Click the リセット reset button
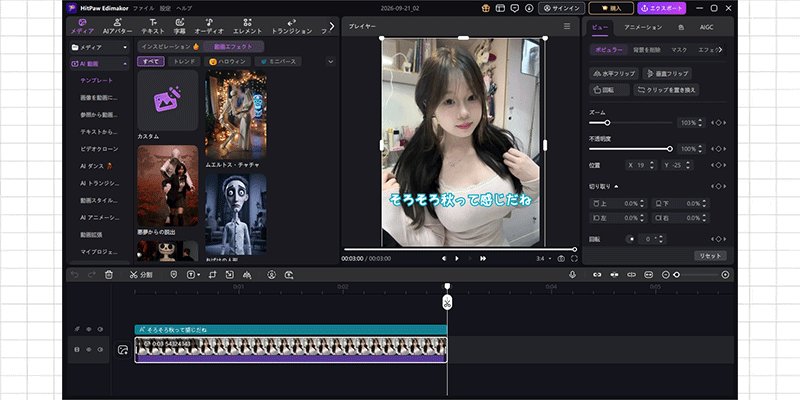This screenshot has height=400, width=800. pyautogui.click(x=710, y=256)
